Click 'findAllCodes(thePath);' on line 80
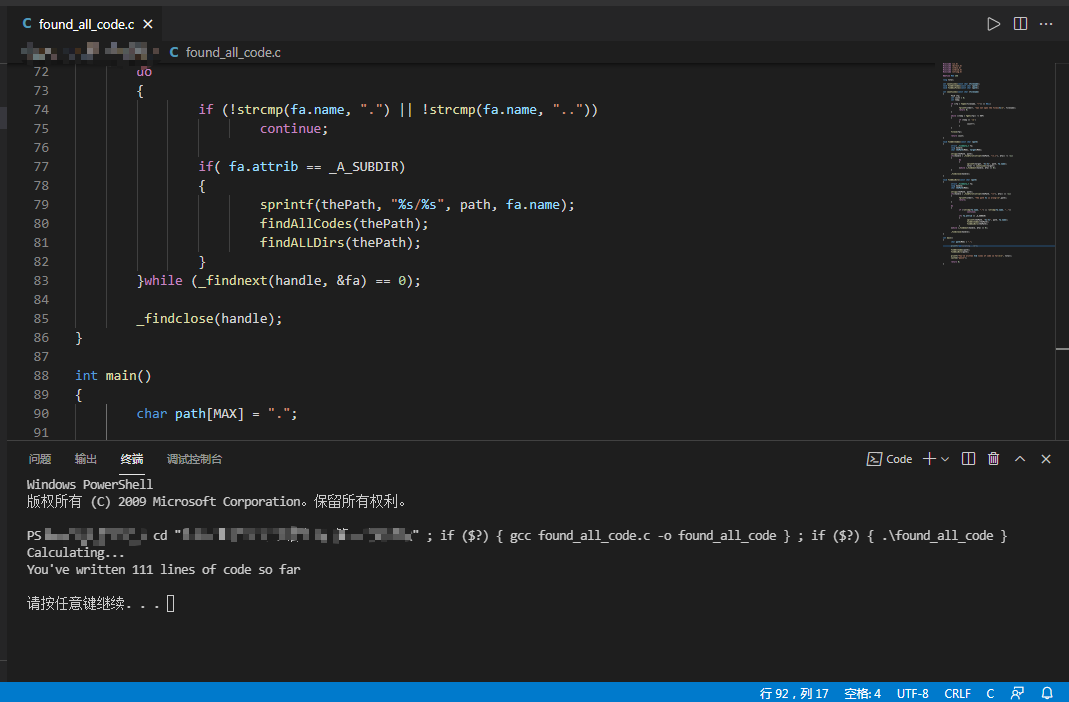 coord(344,224)
